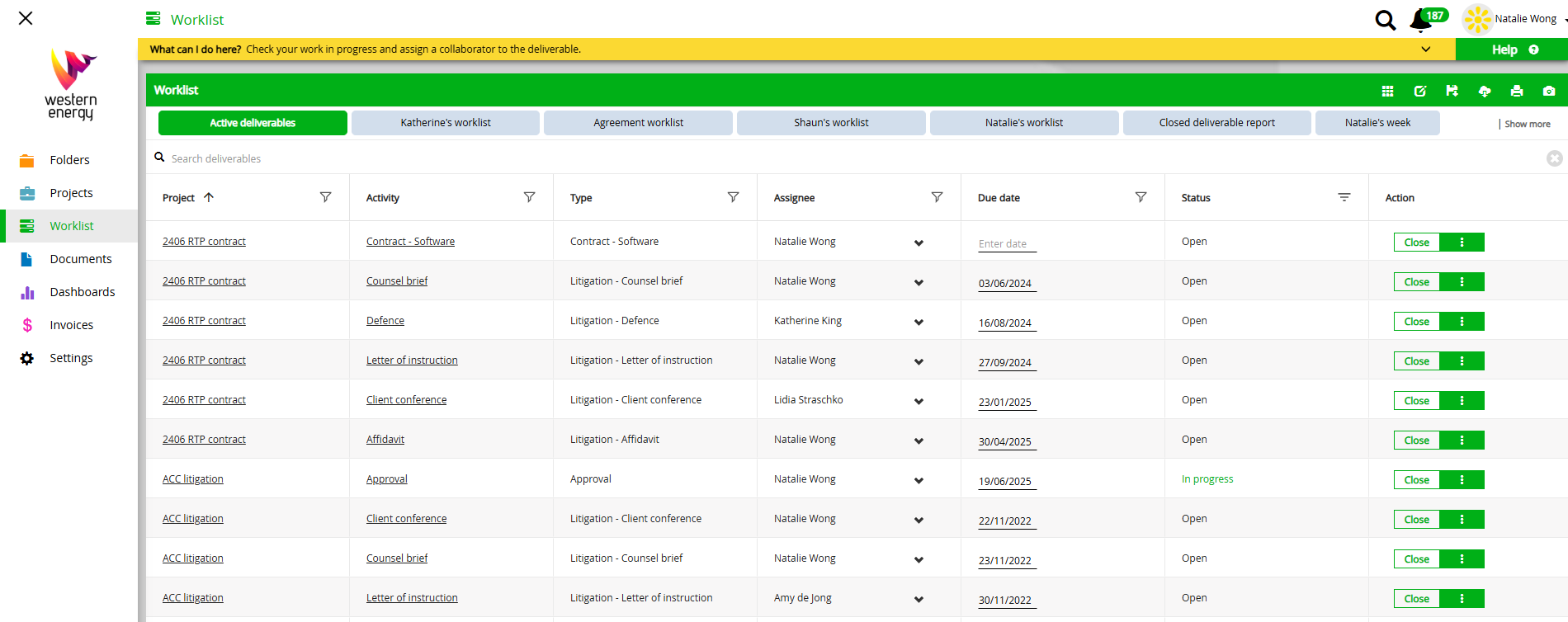Click the cloud download icon
The height and width of the screenshot is (622, 1568).
click(1484, 91)
